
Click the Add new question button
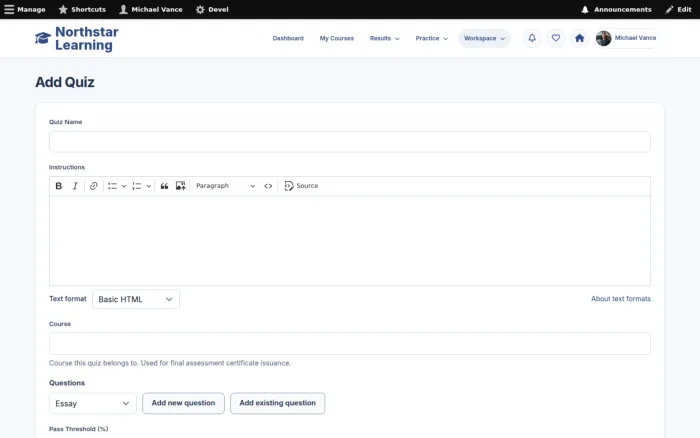click(x=183, y=403)
